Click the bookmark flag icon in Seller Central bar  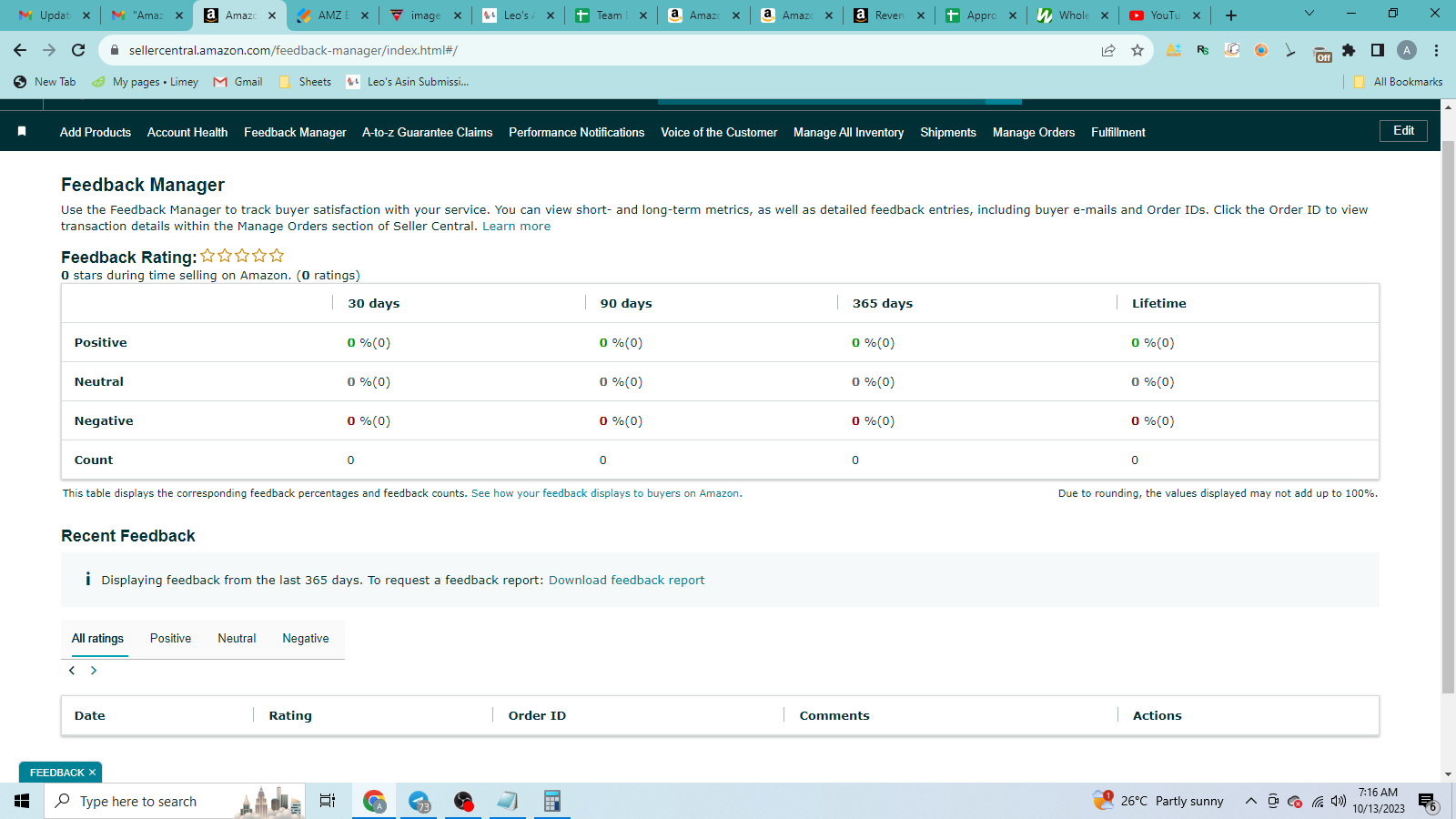click(x=22, y=132)
